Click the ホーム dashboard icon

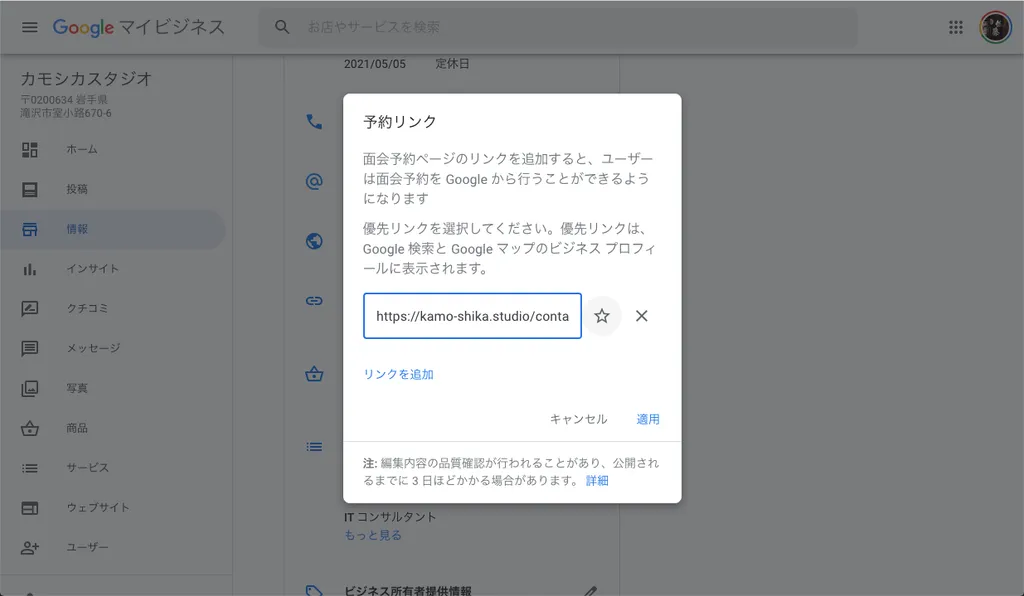coord(29,149)
